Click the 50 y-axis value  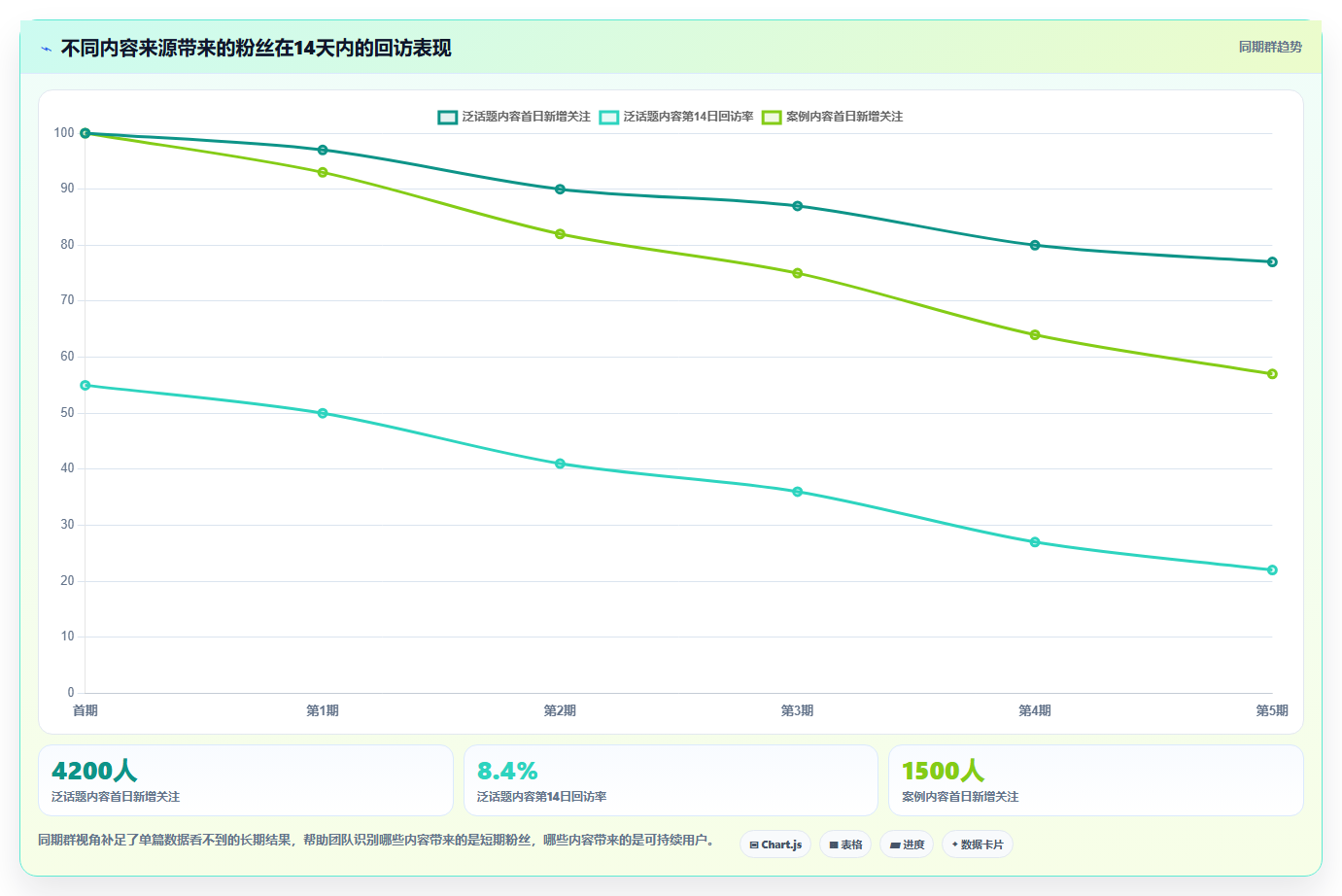pyautogui.click(x=67, y=412)
